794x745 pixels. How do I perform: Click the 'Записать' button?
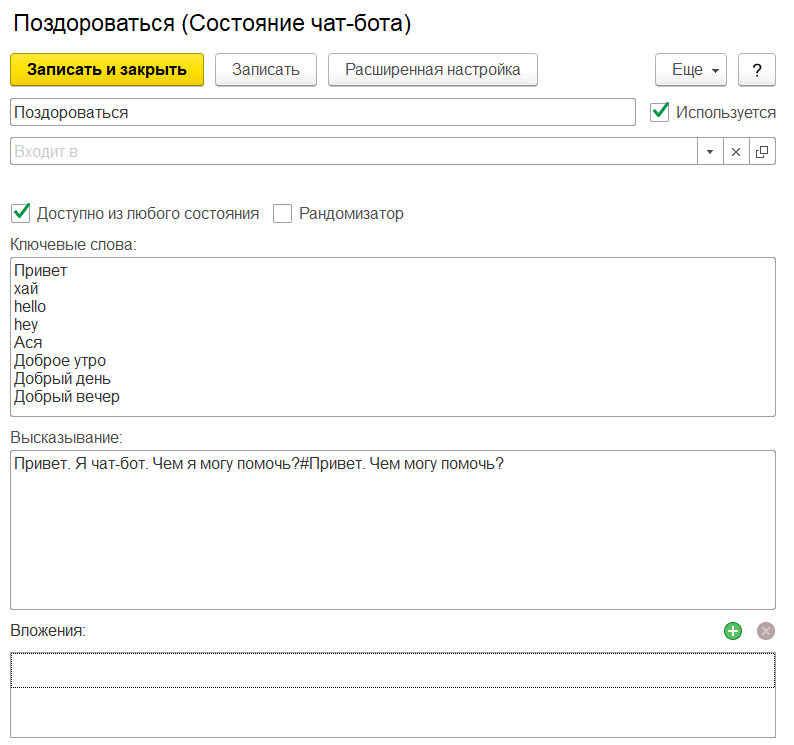(x=265, y=70)
